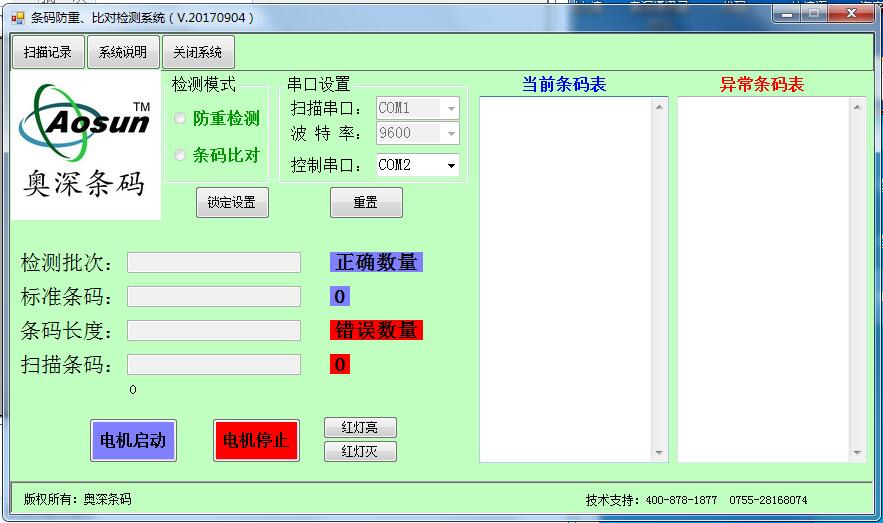Select the 条码比对 radio button
883x523 pixels.
[180, 155]
